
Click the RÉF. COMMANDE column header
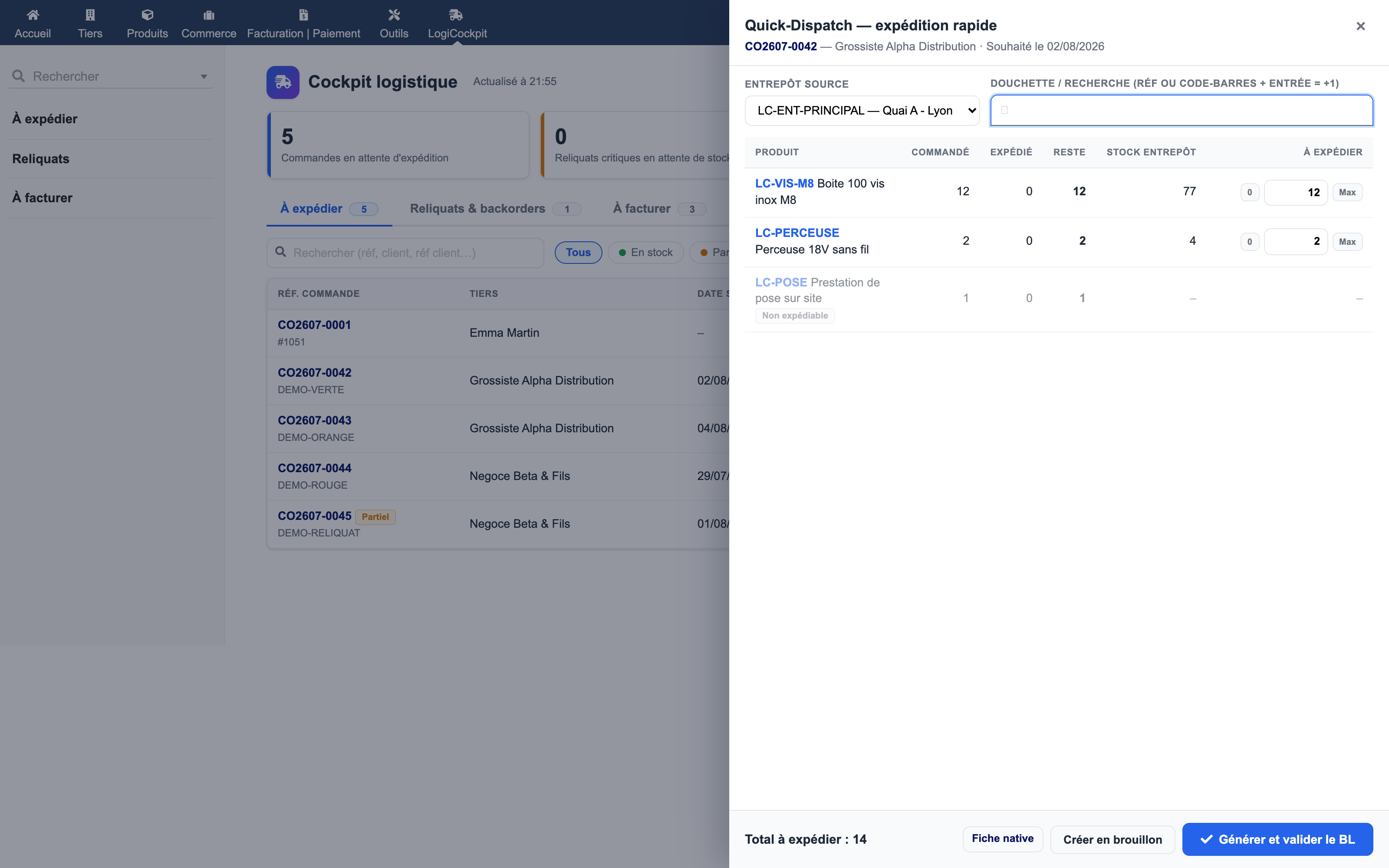pyautogui.click(x=319, y=293)
